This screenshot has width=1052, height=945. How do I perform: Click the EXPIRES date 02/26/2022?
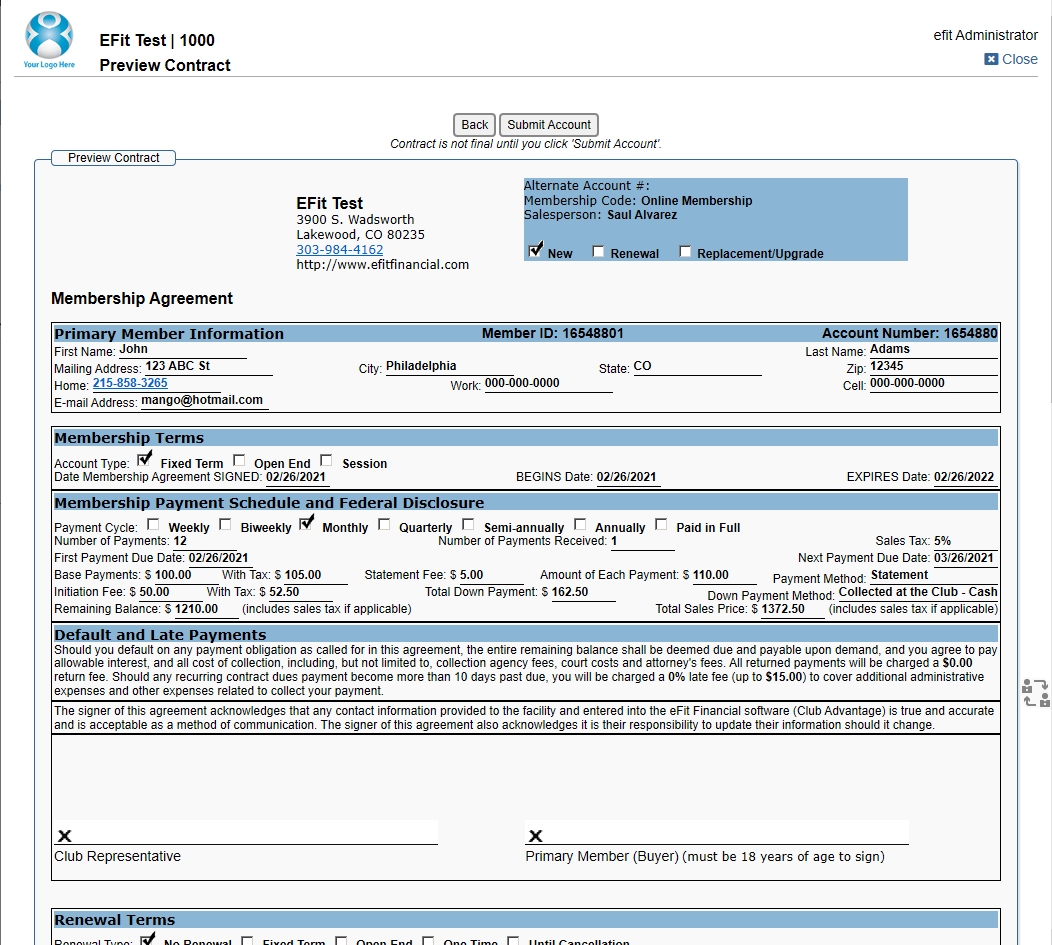pos(963,477)
